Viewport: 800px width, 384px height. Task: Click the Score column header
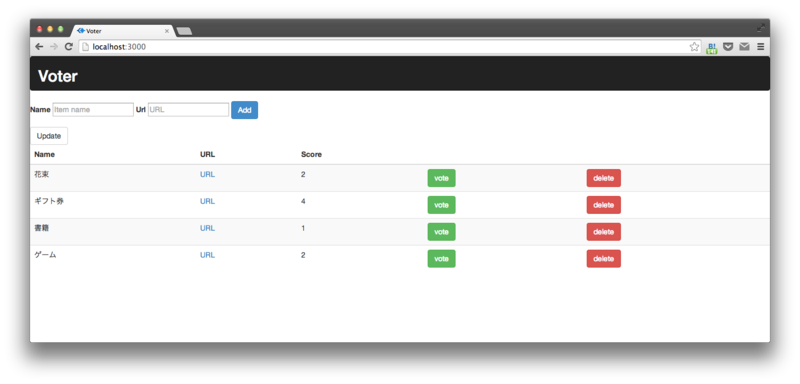click(311, 155)
